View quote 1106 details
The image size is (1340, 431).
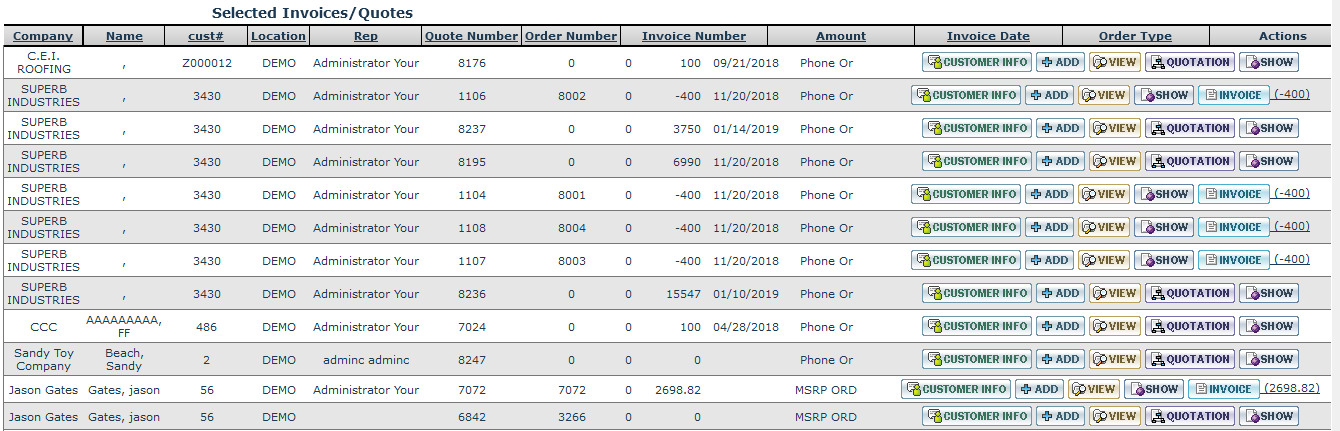(1103, 95)
